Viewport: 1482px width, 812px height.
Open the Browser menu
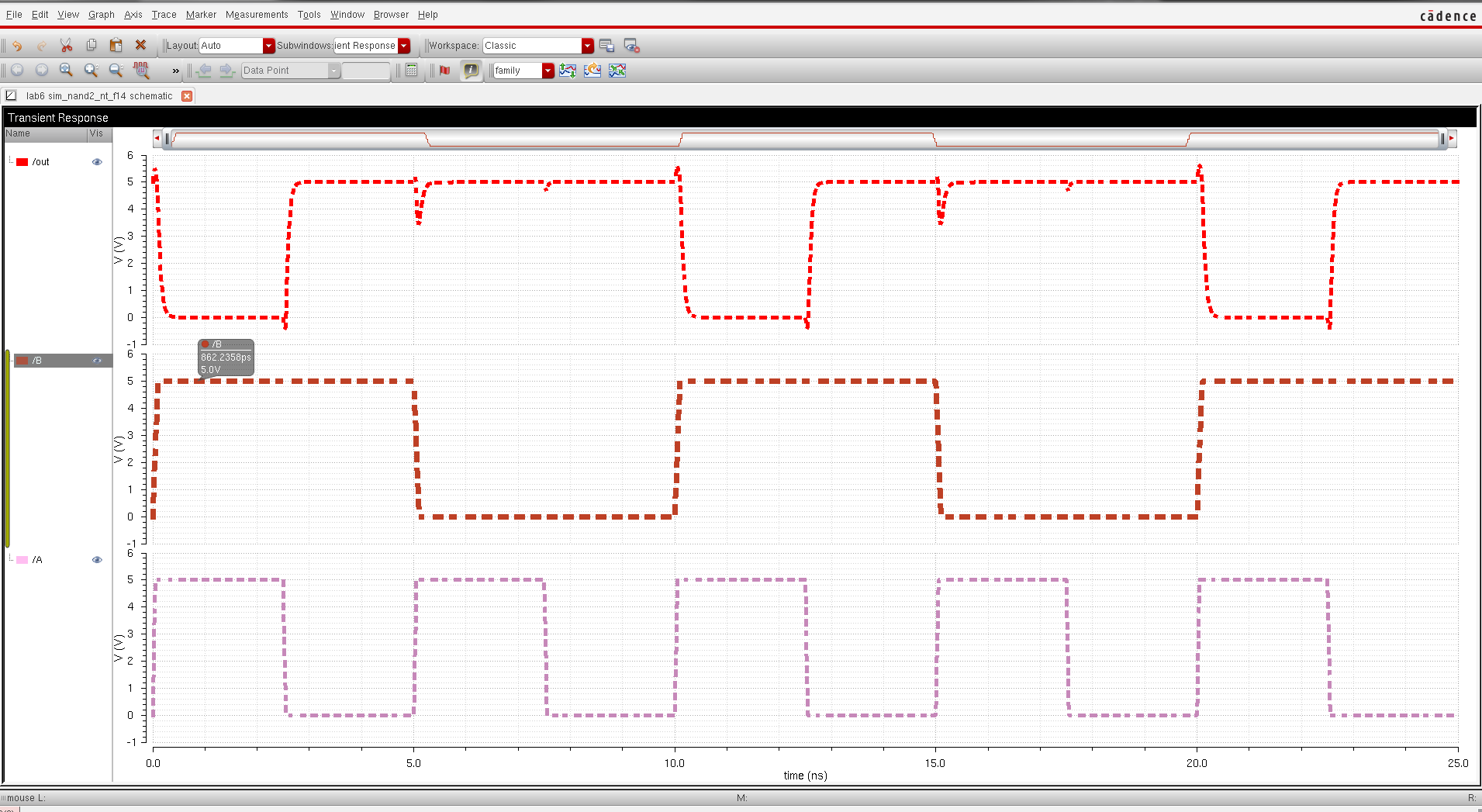click(x=391, y=14)
